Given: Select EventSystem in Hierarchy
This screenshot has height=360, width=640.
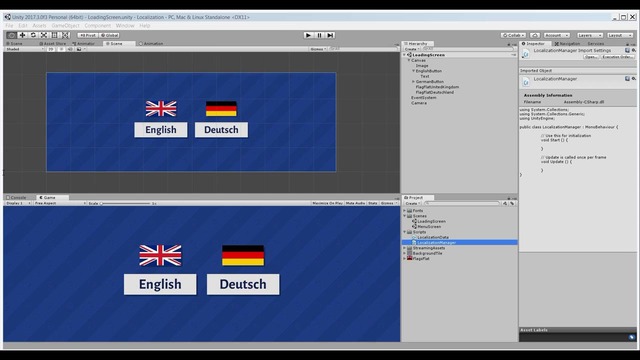Looking at the screenshot, I should [x=424, y=98].
